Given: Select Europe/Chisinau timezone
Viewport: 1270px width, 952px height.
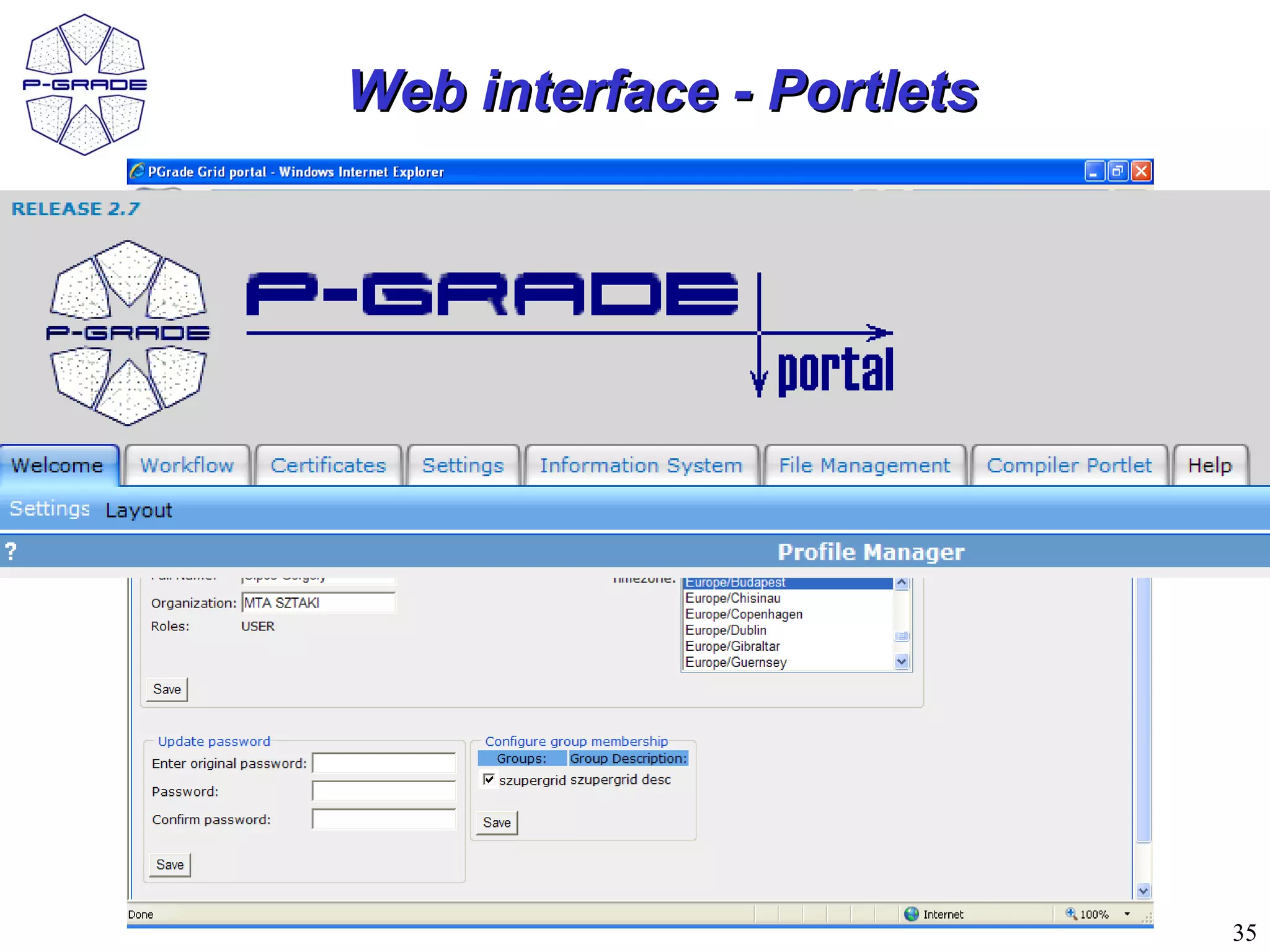Looking at the screenshot, I should click(x=788, y=598).
